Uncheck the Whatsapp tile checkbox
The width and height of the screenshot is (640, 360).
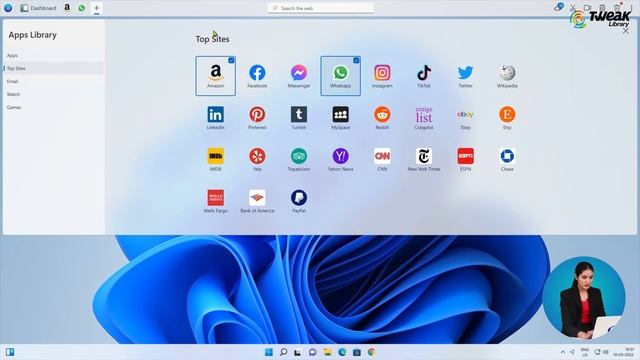pos(356,60)
